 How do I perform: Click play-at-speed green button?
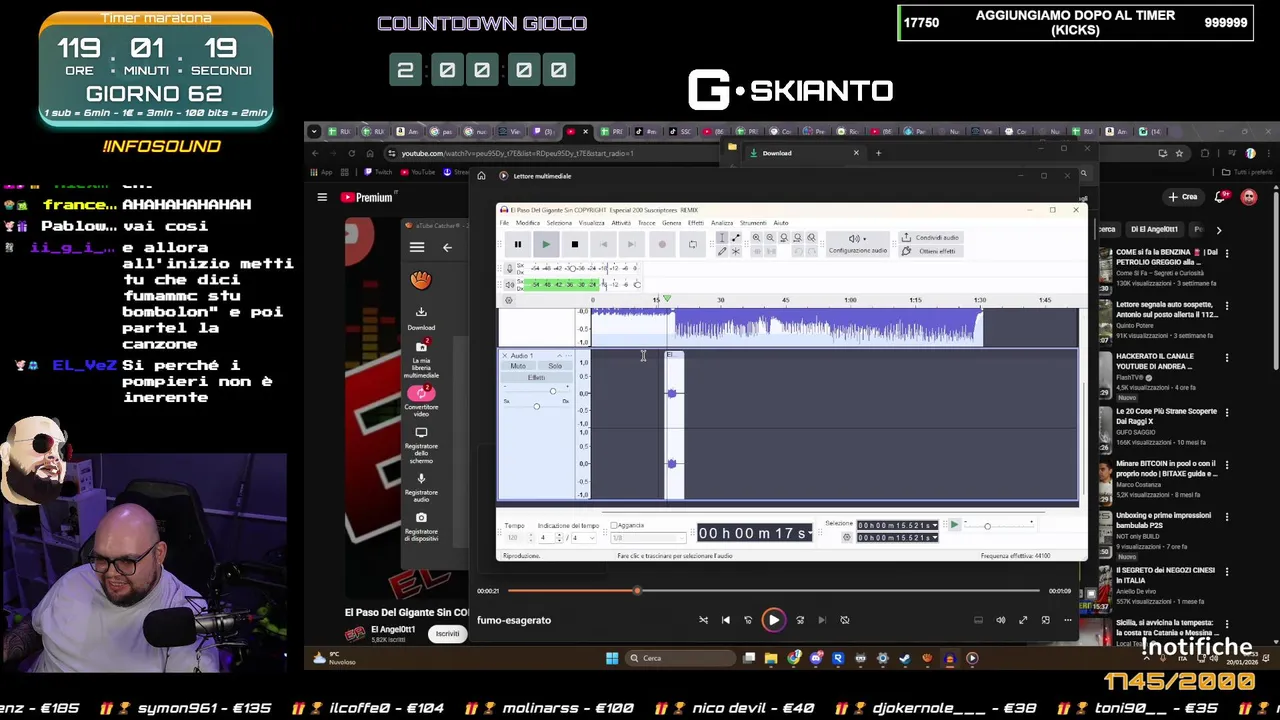coord(954,524)
